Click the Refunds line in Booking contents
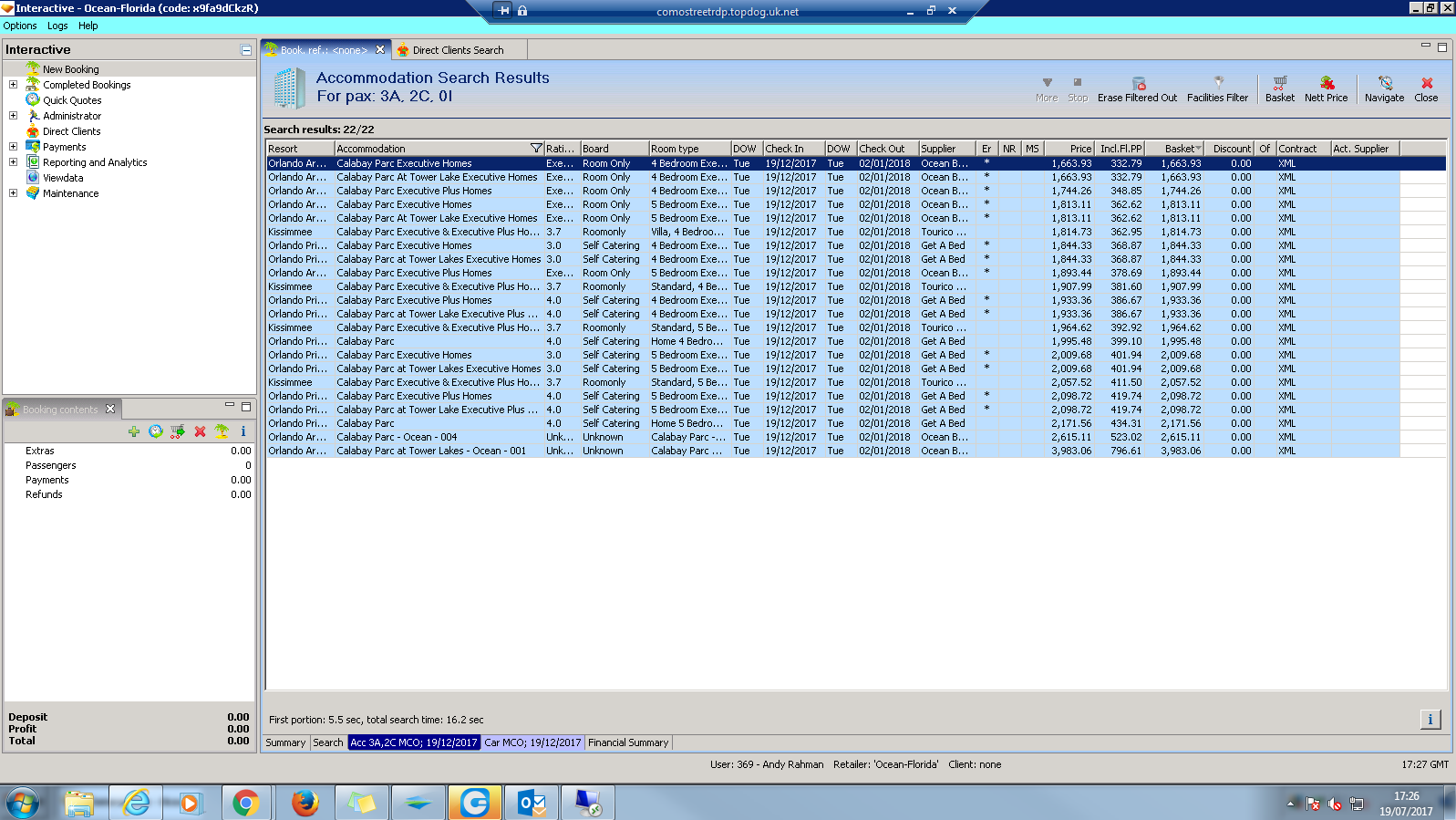1456x820 pixels. tap(129, 494)
